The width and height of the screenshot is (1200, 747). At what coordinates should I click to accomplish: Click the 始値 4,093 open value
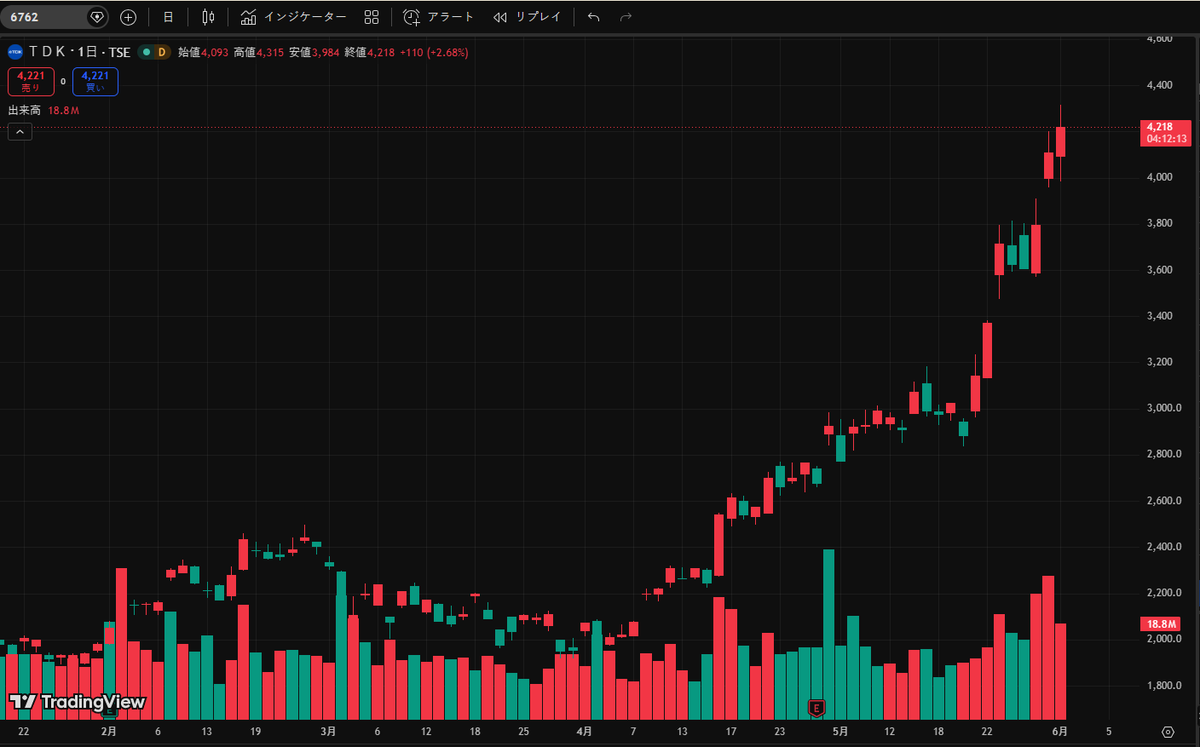(203, 52)
